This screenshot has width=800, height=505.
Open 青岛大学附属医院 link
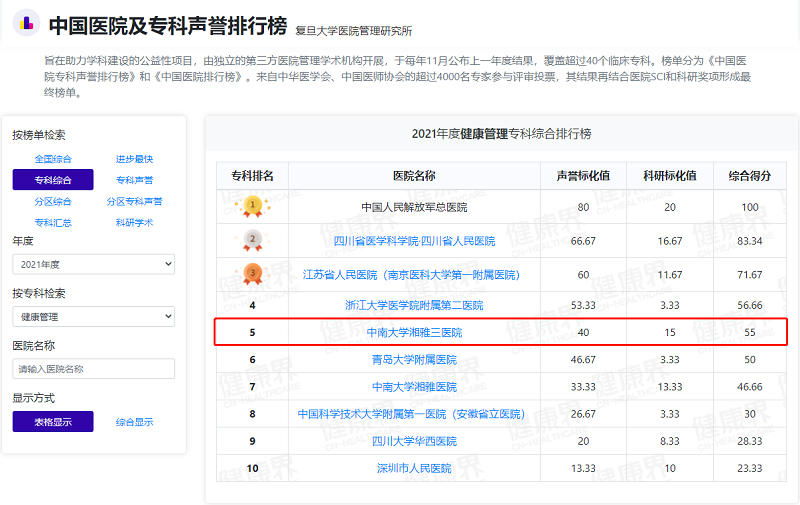coord(414,360)
